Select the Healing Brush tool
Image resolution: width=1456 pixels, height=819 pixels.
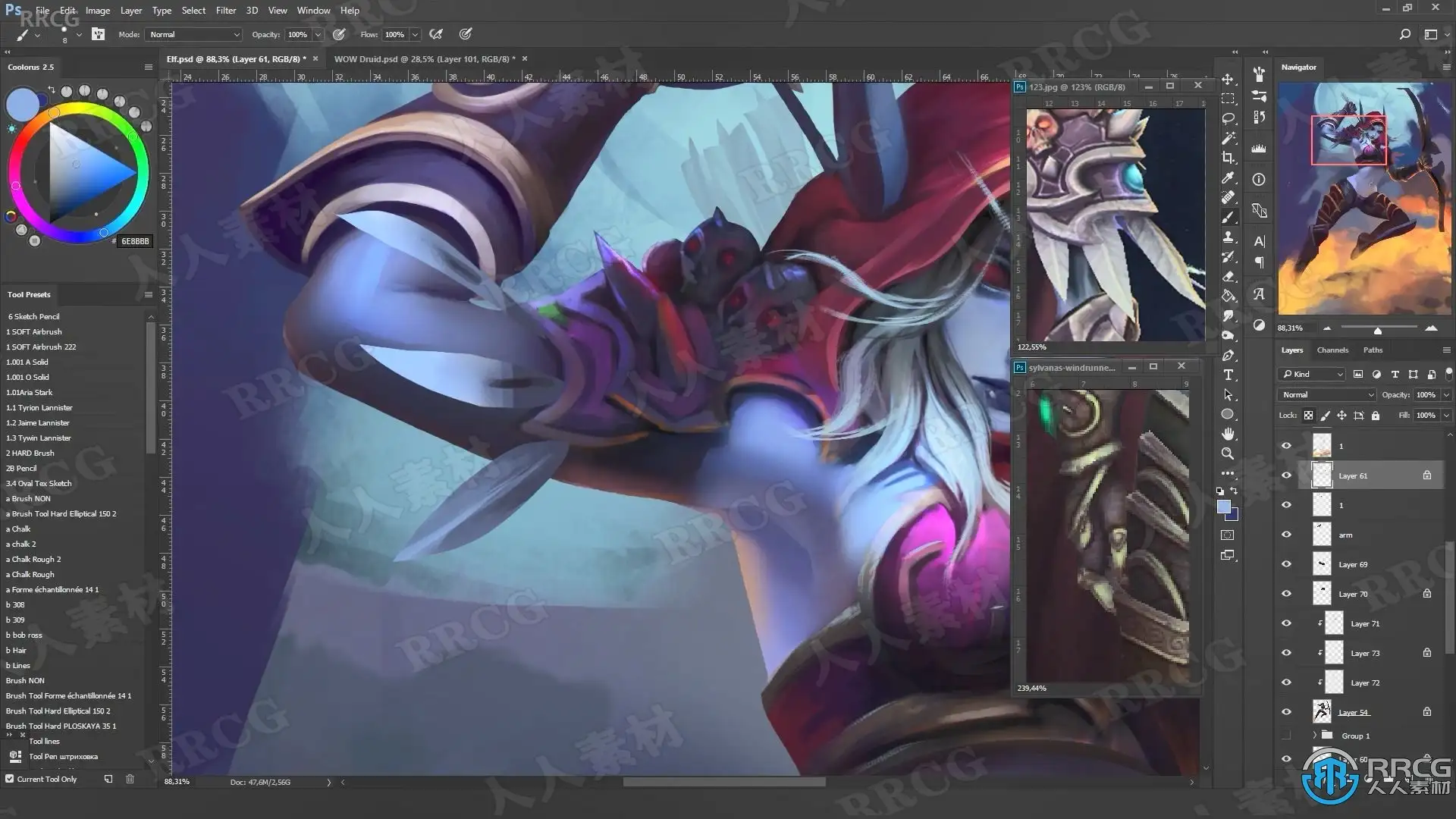pos(1228,198)
